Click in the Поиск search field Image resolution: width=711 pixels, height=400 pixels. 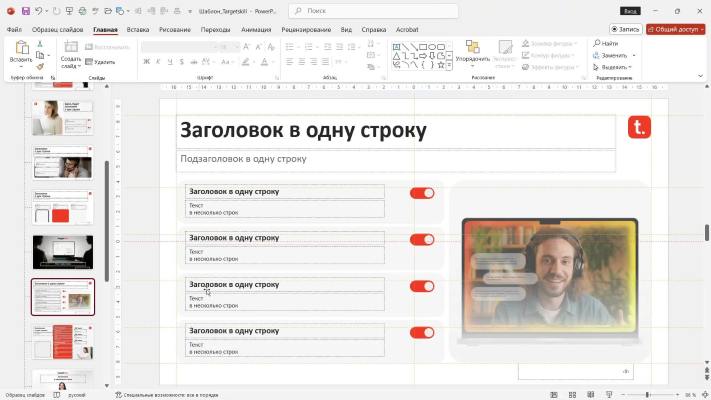(x=373, y=11)
